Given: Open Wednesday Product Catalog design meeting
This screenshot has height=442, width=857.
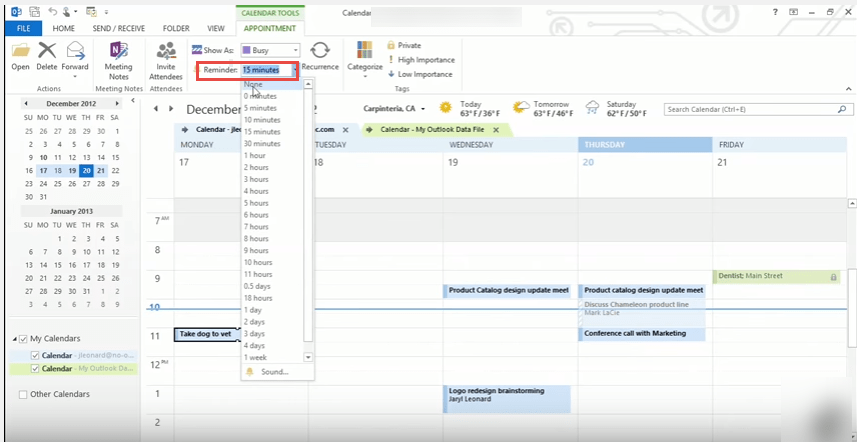Looking at the screenshot, I should (507, 291).
